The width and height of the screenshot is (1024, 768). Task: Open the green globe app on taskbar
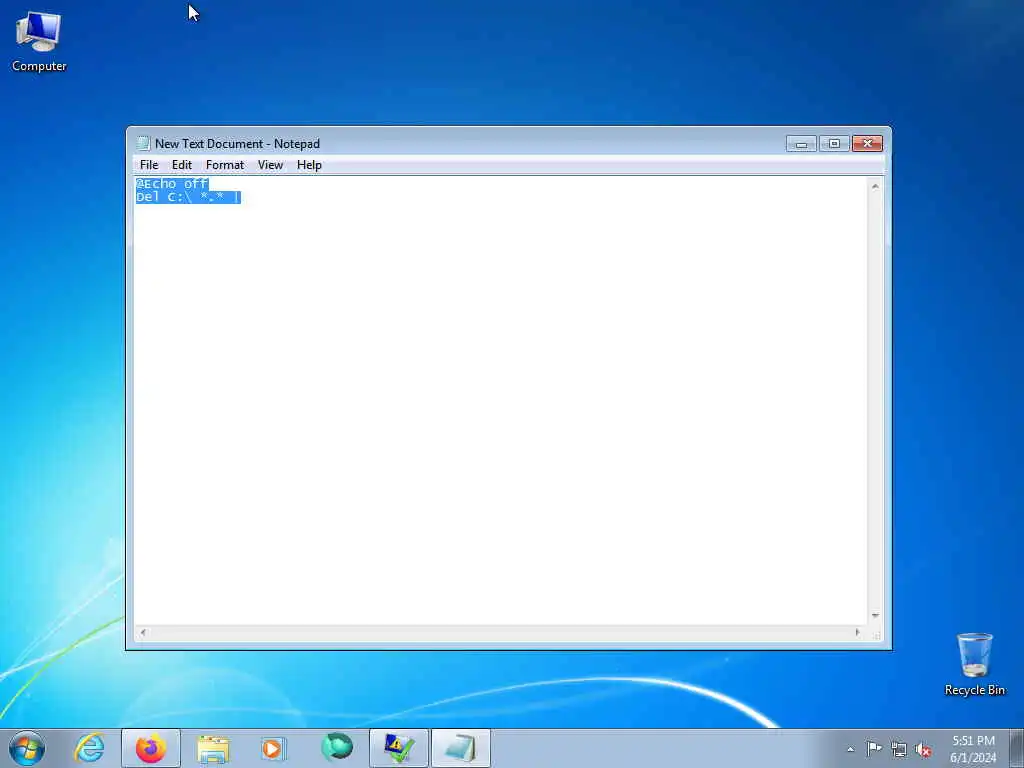coord(336,748)
